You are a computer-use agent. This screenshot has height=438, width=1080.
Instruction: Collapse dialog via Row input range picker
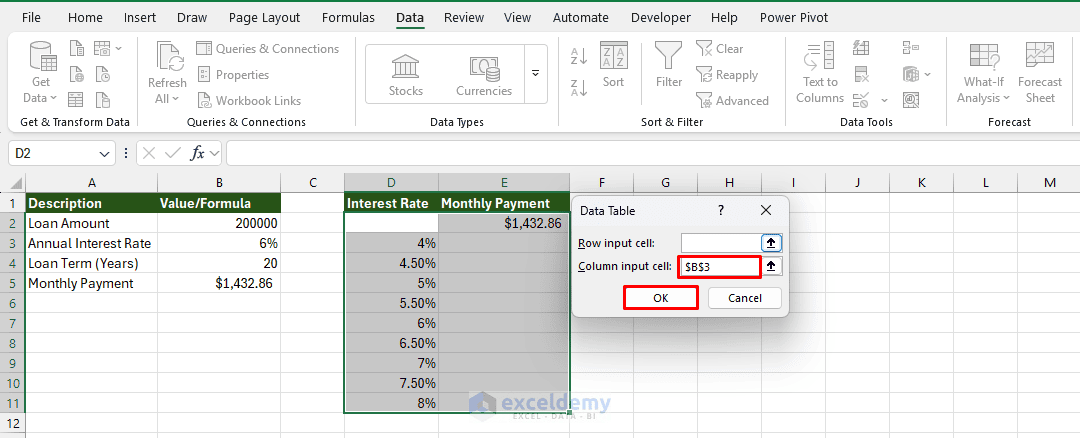771,243
